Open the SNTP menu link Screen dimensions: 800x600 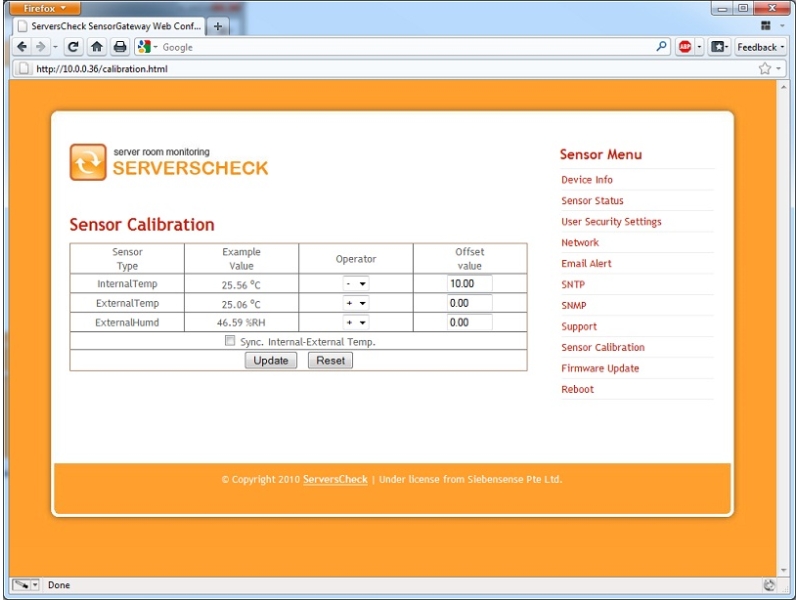pos(573,284)
